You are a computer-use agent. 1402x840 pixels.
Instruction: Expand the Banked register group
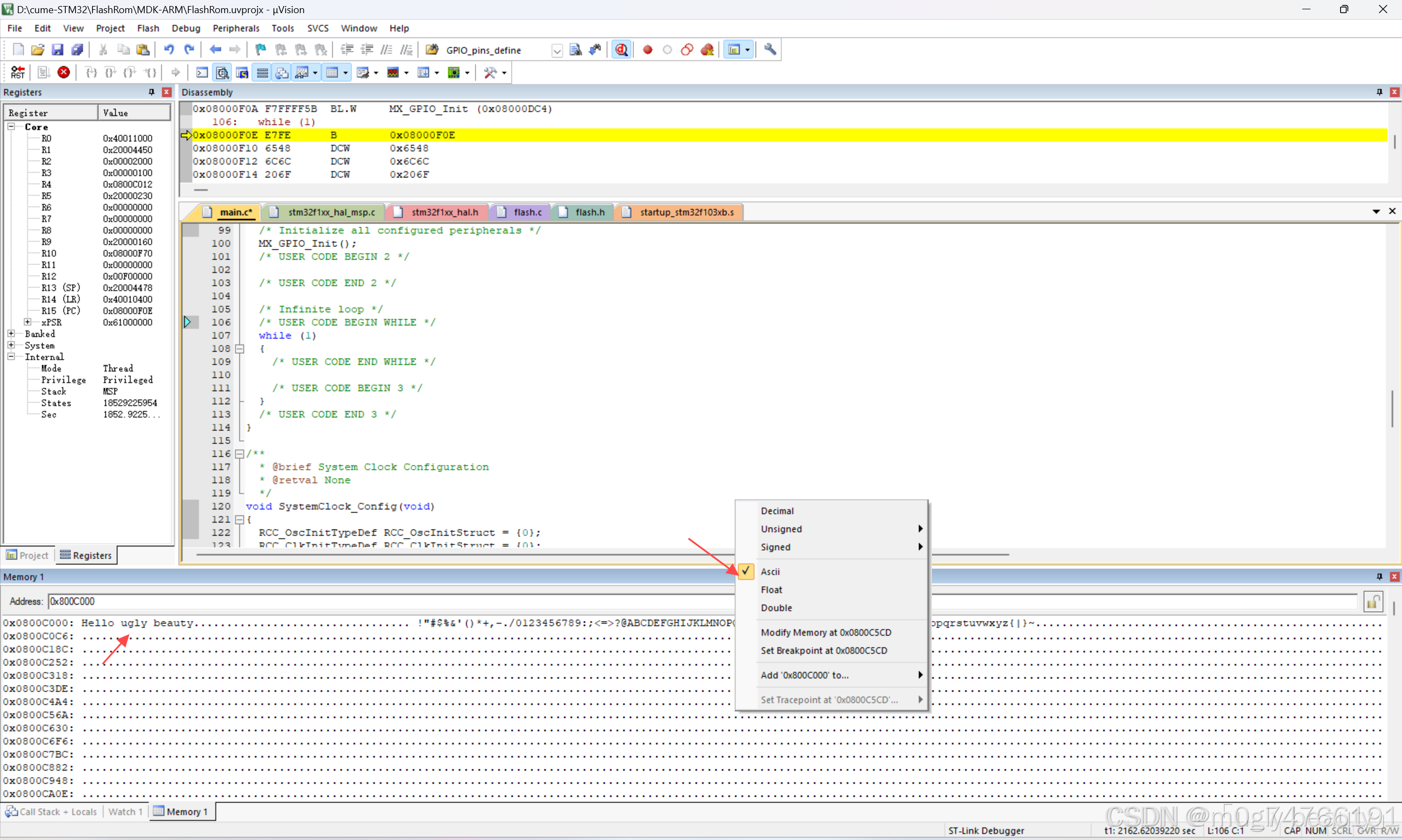(x=11, y=333)
